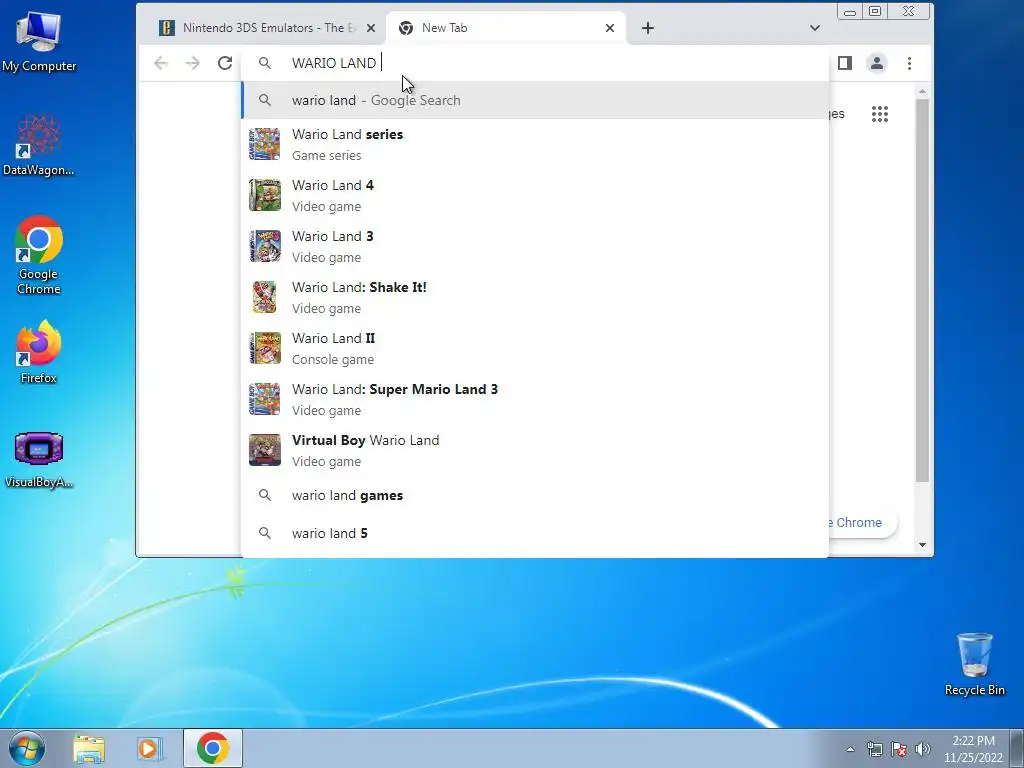Open the Windows Start menu orb
The height and width of the screenshot is (768, 1024).
26,748
